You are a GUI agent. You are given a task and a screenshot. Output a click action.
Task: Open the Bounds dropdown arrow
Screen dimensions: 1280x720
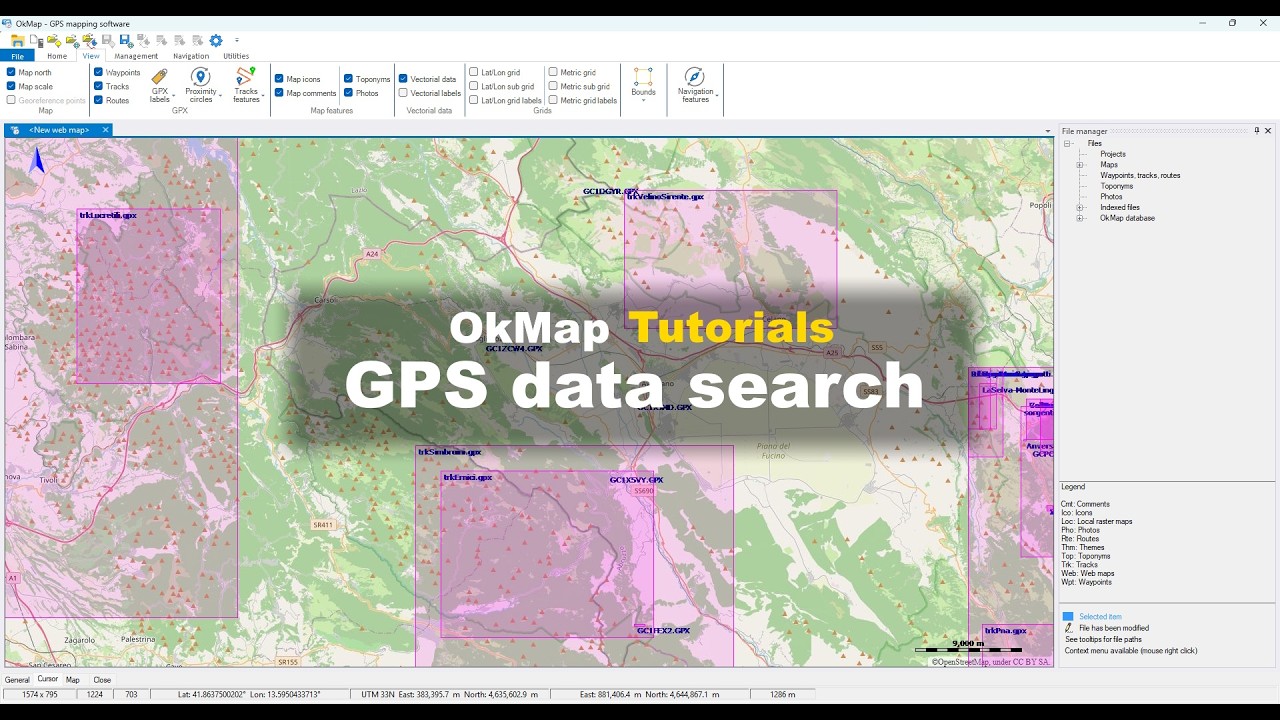click(x=643, y=100)
